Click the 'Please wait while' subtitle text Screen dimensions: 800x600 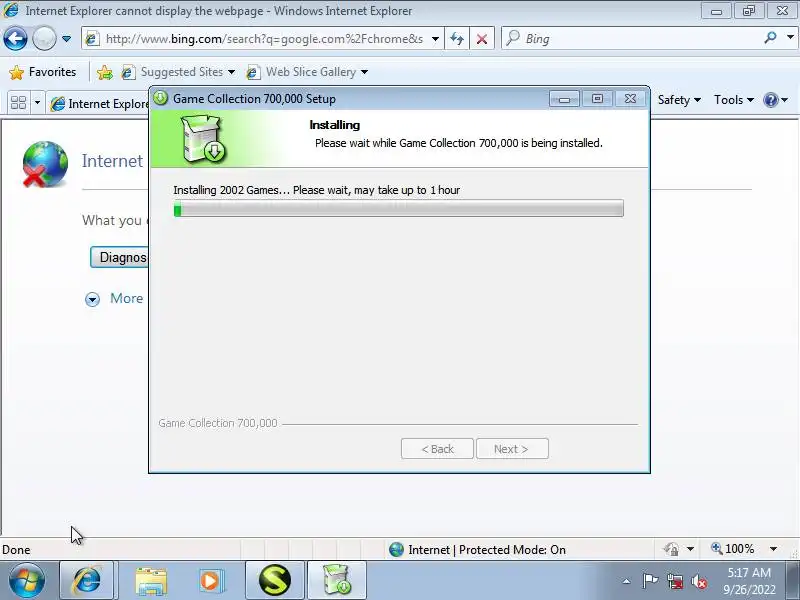(x=458, y=143)
